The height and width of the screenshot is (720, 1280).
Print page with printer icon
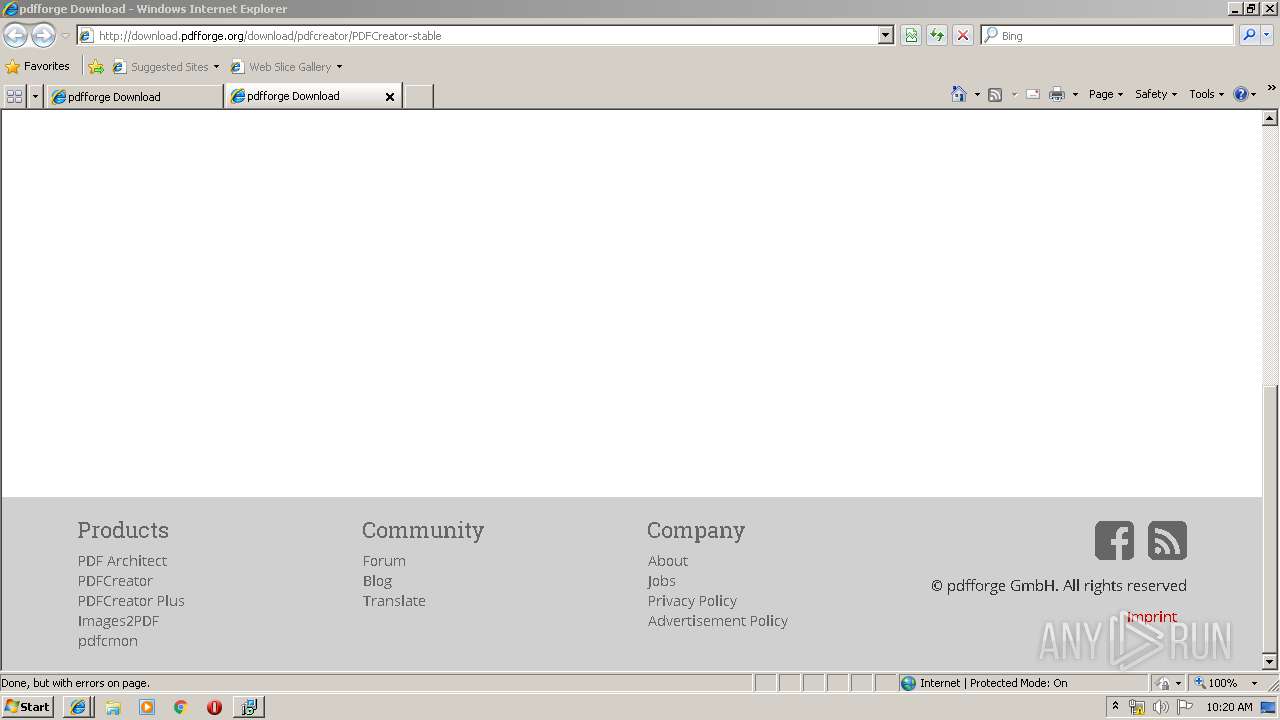coord(1057,94)
